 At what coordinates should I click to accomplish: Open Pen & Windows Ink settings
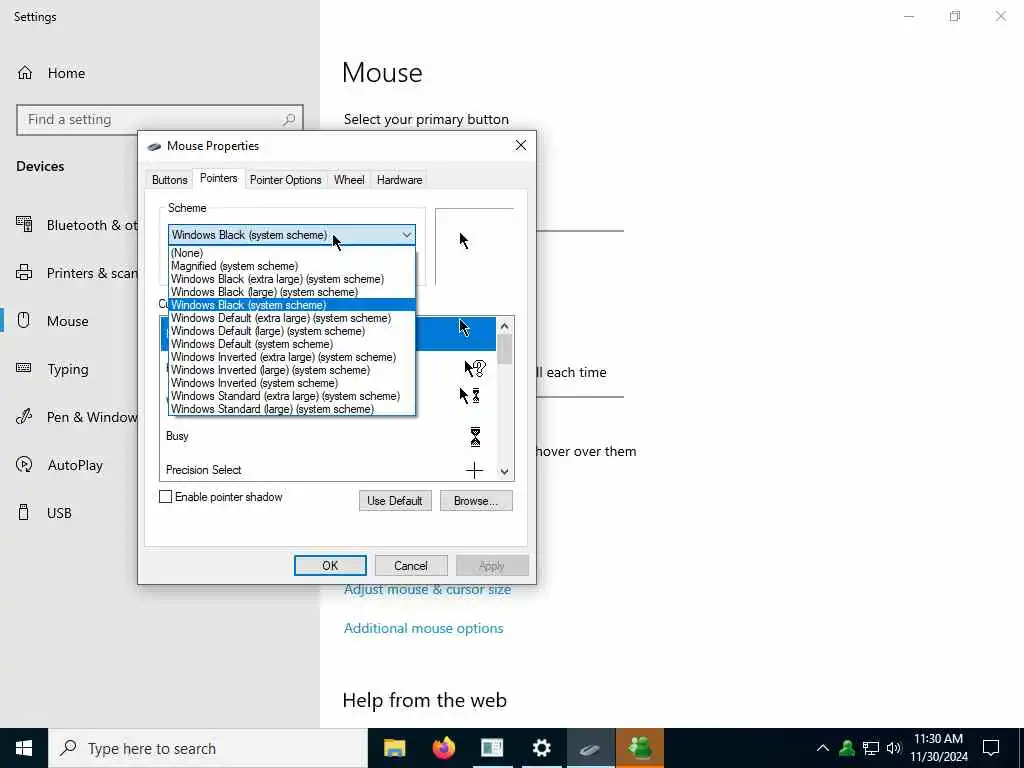point(76,417)
